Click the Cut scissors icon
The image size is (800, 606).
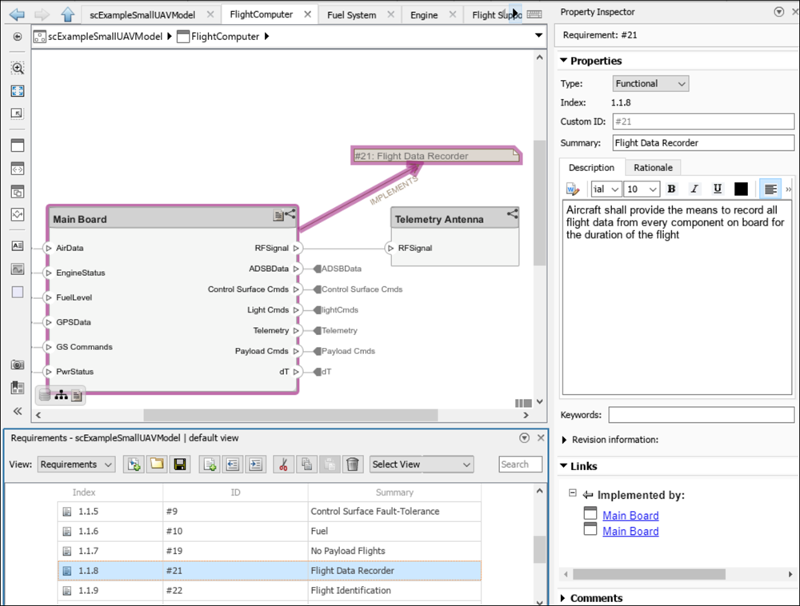(284, 464)
